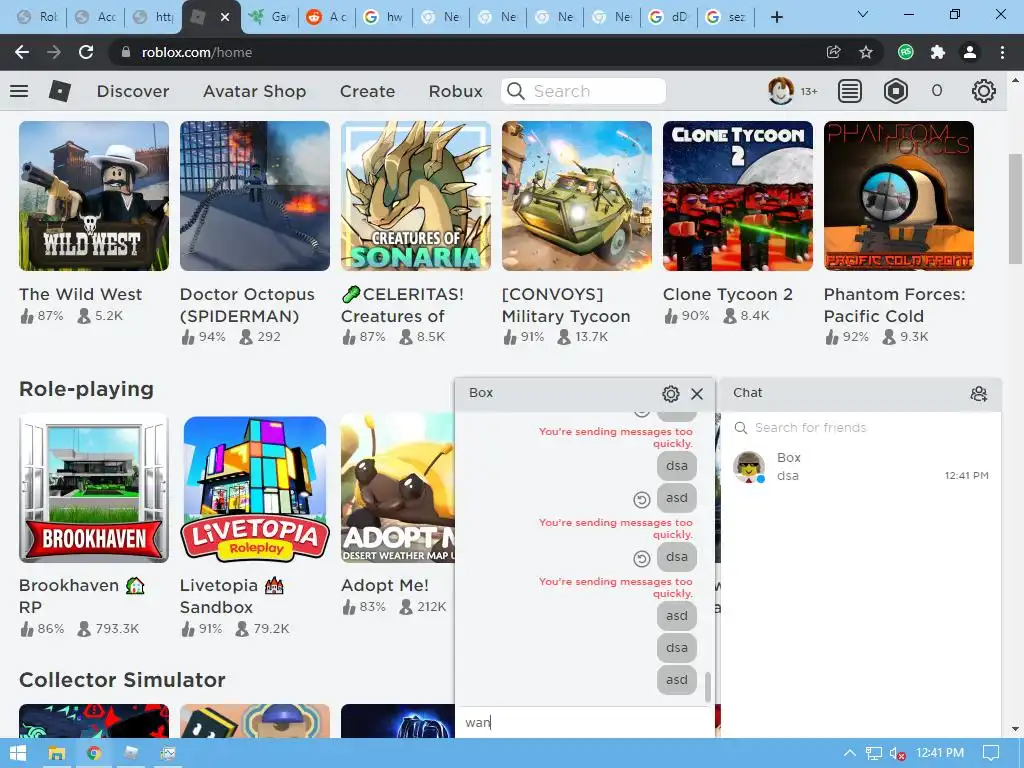Click the address bar URL
This screenshot has height=768, width=1024.
pyautogui.click(x=197, y=52)
